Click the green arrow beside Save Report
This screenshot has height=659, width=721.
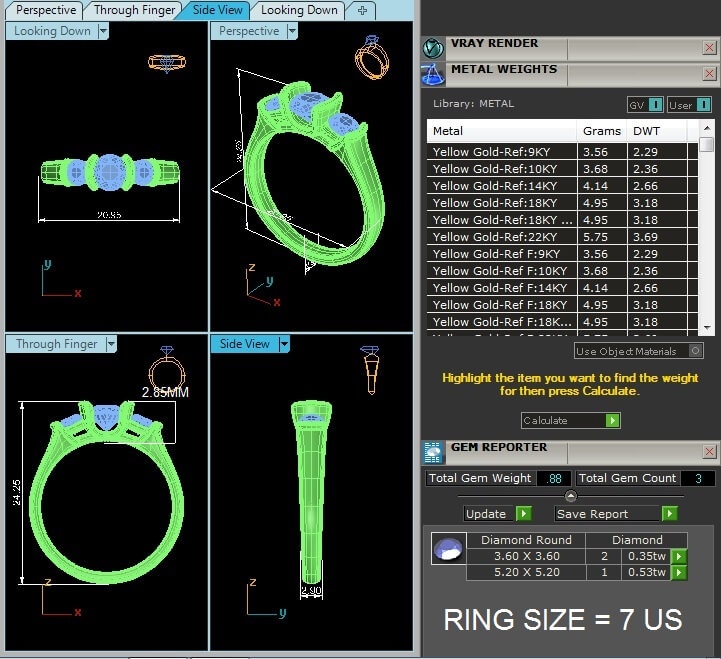(x=669, y=514)
